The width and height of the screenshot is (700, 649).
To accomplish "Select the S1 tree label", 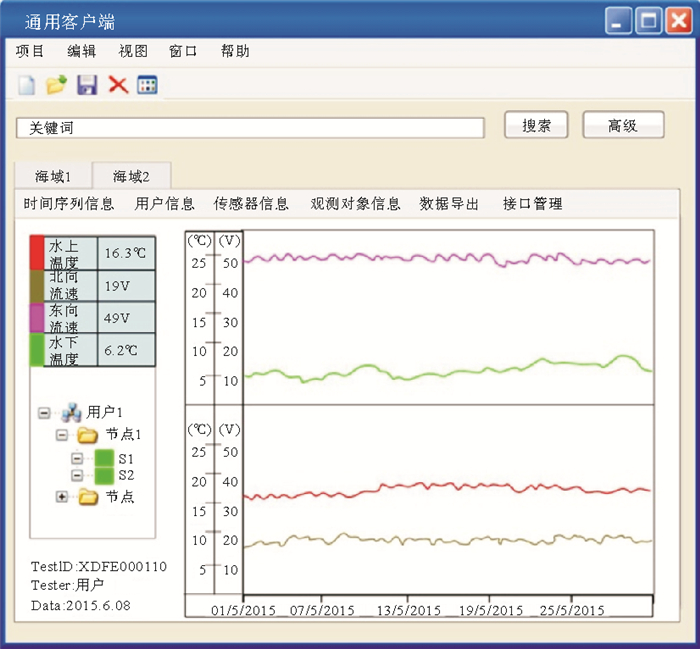I will tap(126, 458).
